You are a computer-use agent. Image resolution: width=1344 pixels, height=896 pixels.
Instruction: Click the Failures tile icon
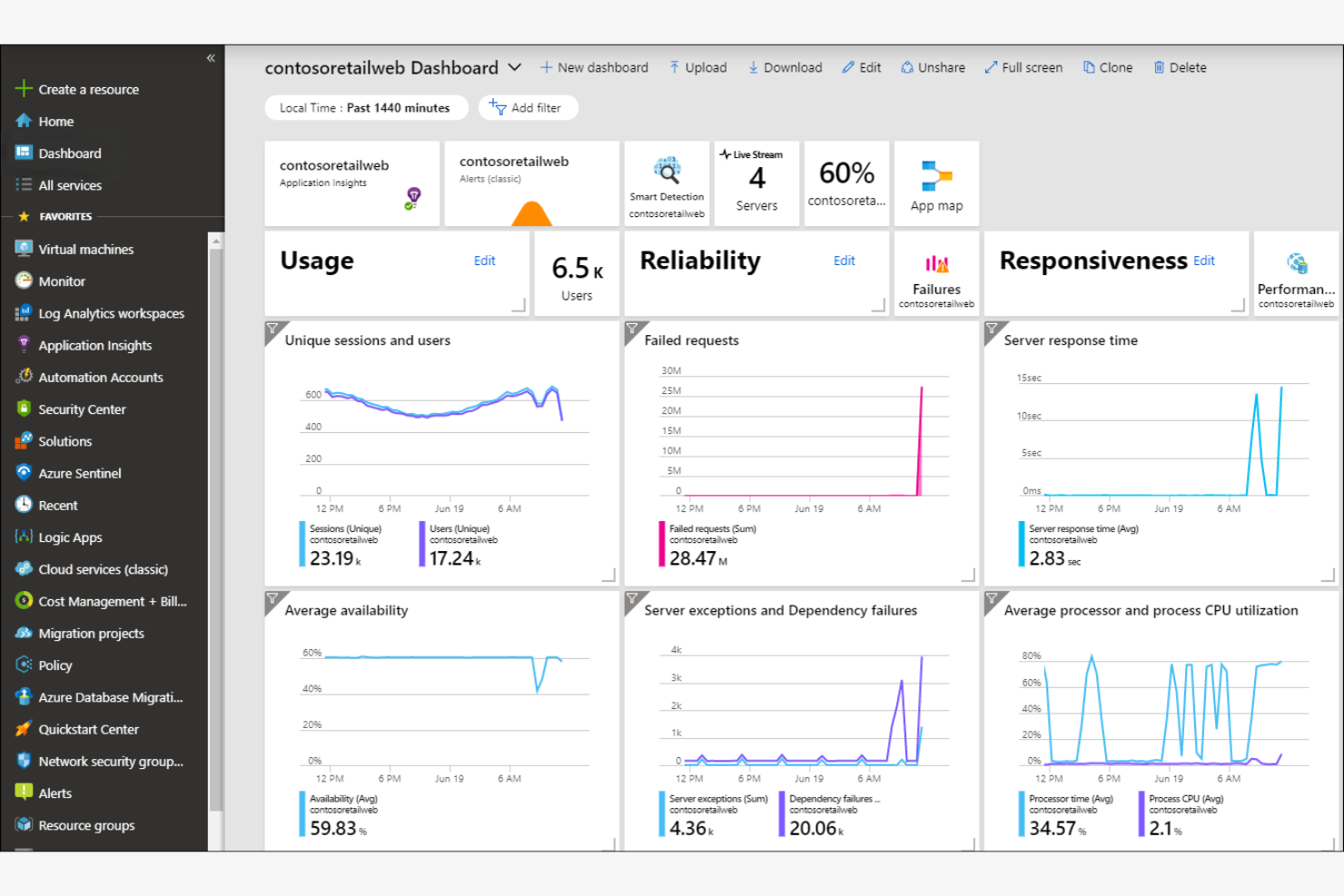pos(936,264)
